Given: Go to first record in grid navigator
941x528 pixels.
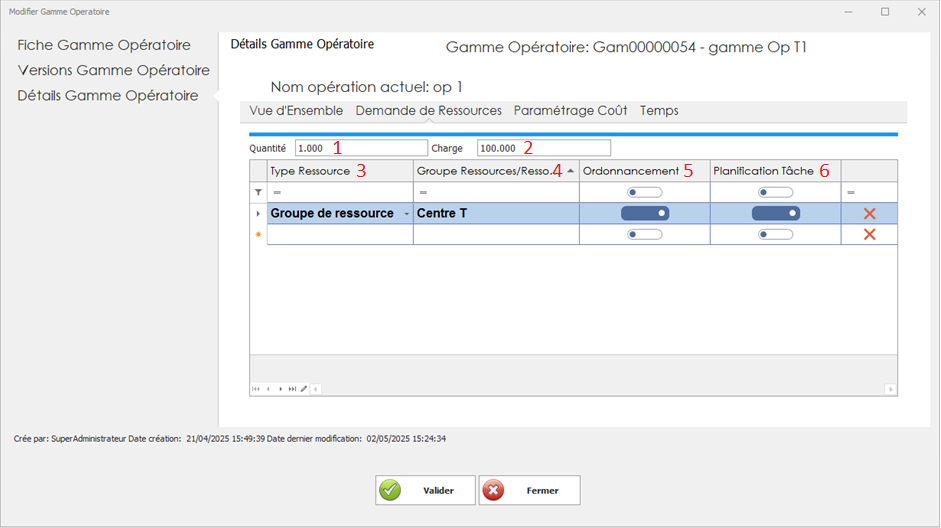Looking at the screenshot, I should [256, 389].
